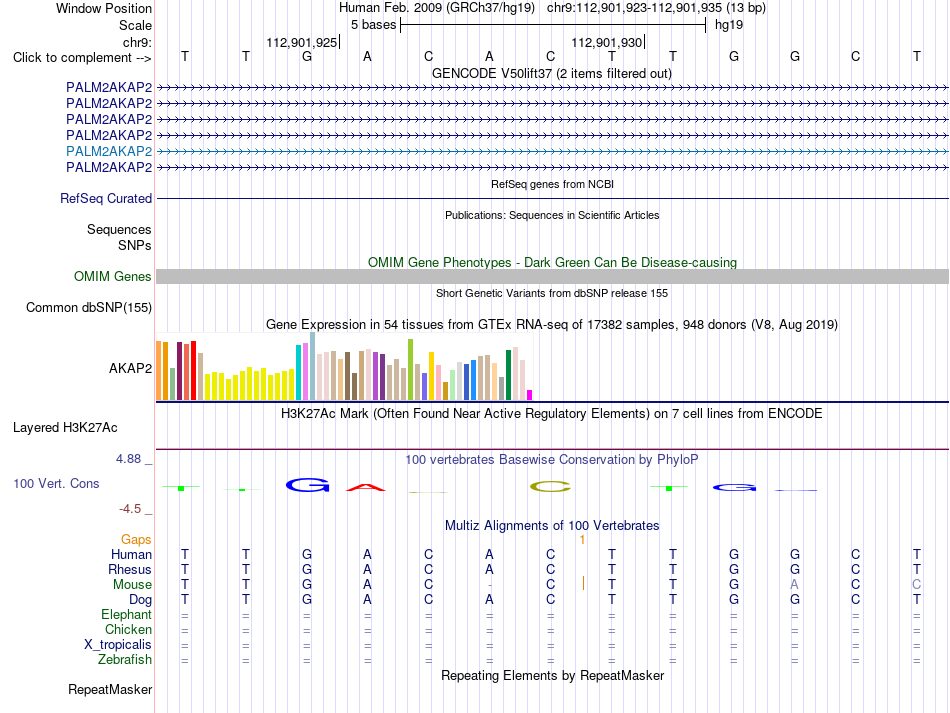The height and width of the screenshot is (713, 950).
Task: Click the RepeatMasker track label
Action: point(110,689)
